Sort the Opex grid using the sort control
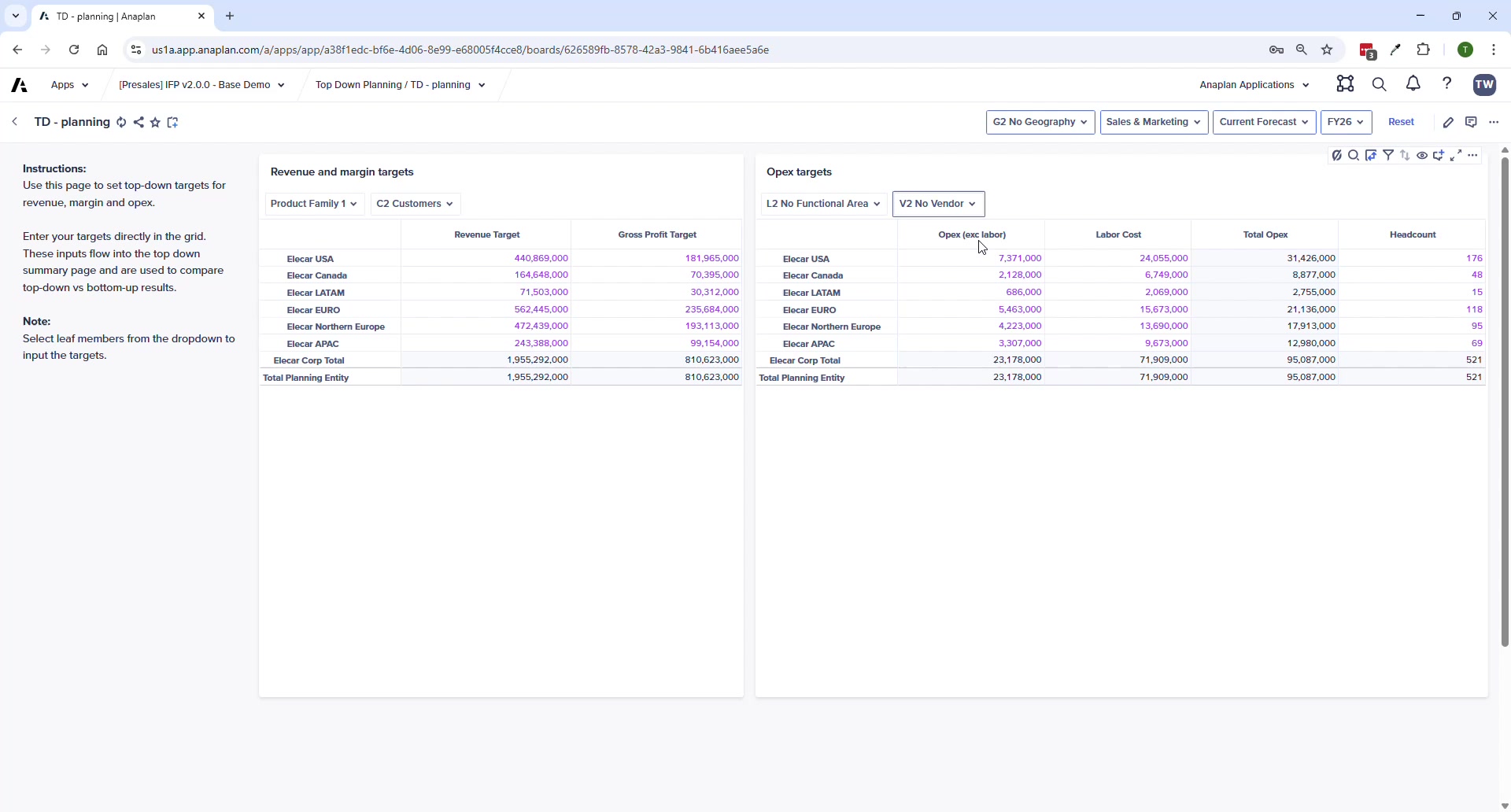 pyautogui.click(x=1406, y=155)
